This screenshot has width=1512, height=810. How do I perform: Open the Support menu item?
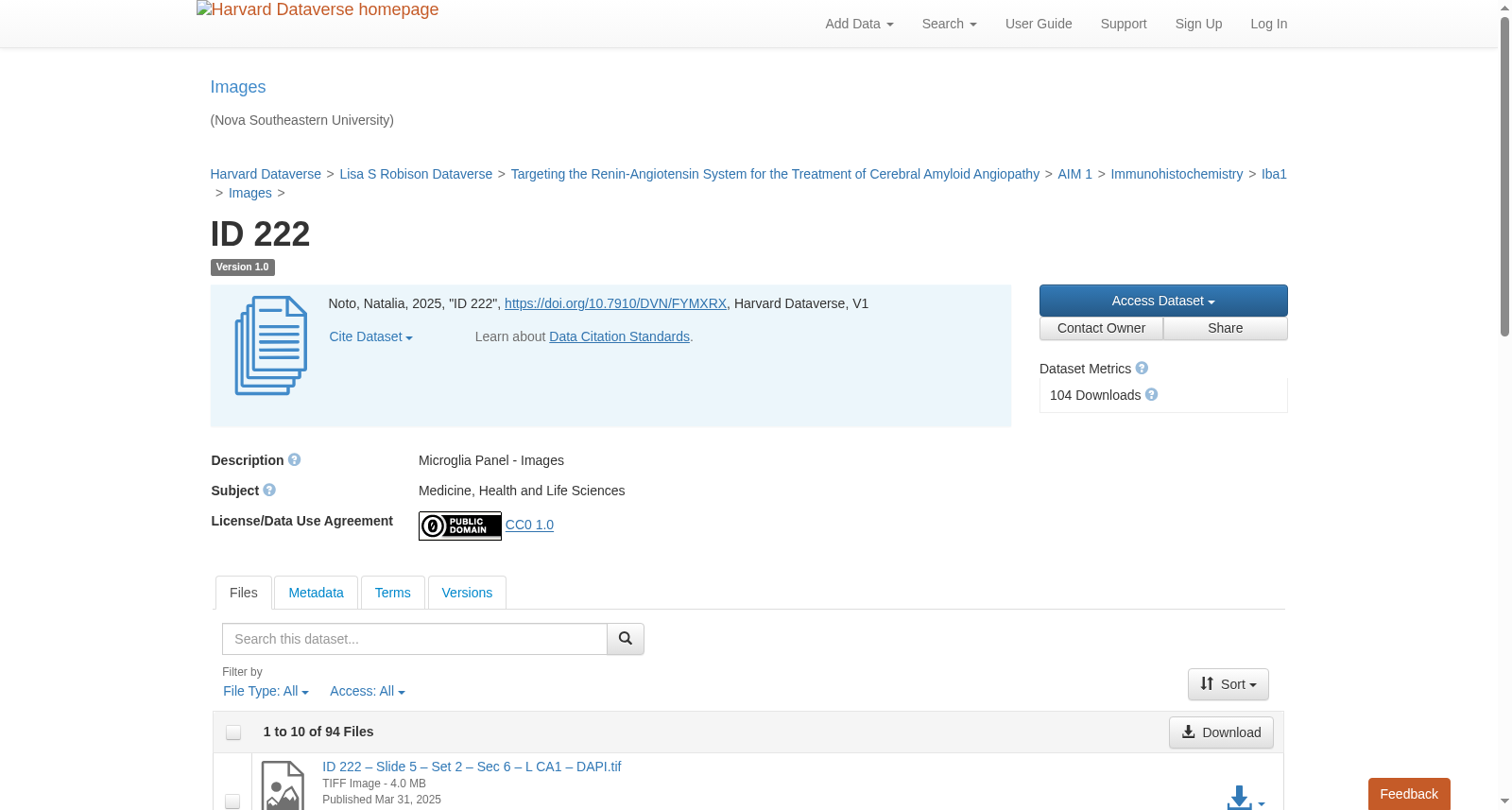tap(1124, 24)
